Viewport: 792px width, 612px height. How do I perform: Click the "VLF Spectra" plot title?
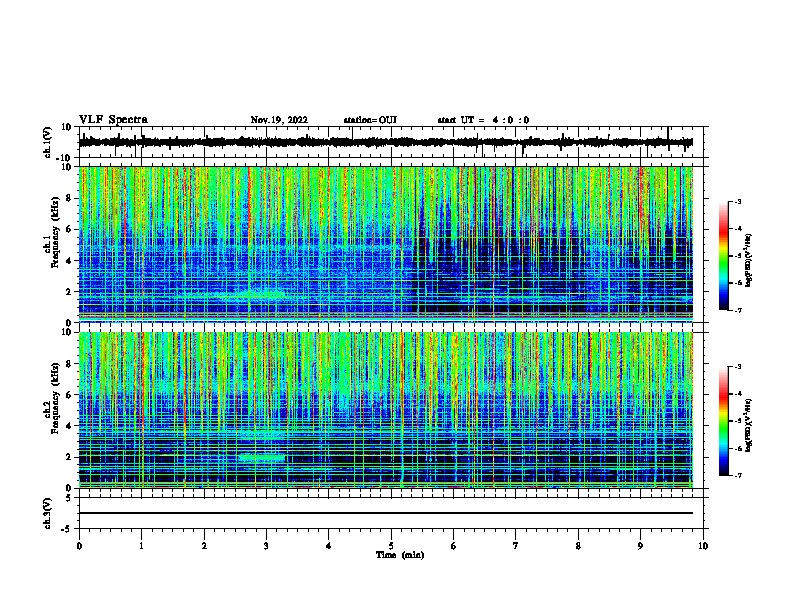click(x=113, y=120)
